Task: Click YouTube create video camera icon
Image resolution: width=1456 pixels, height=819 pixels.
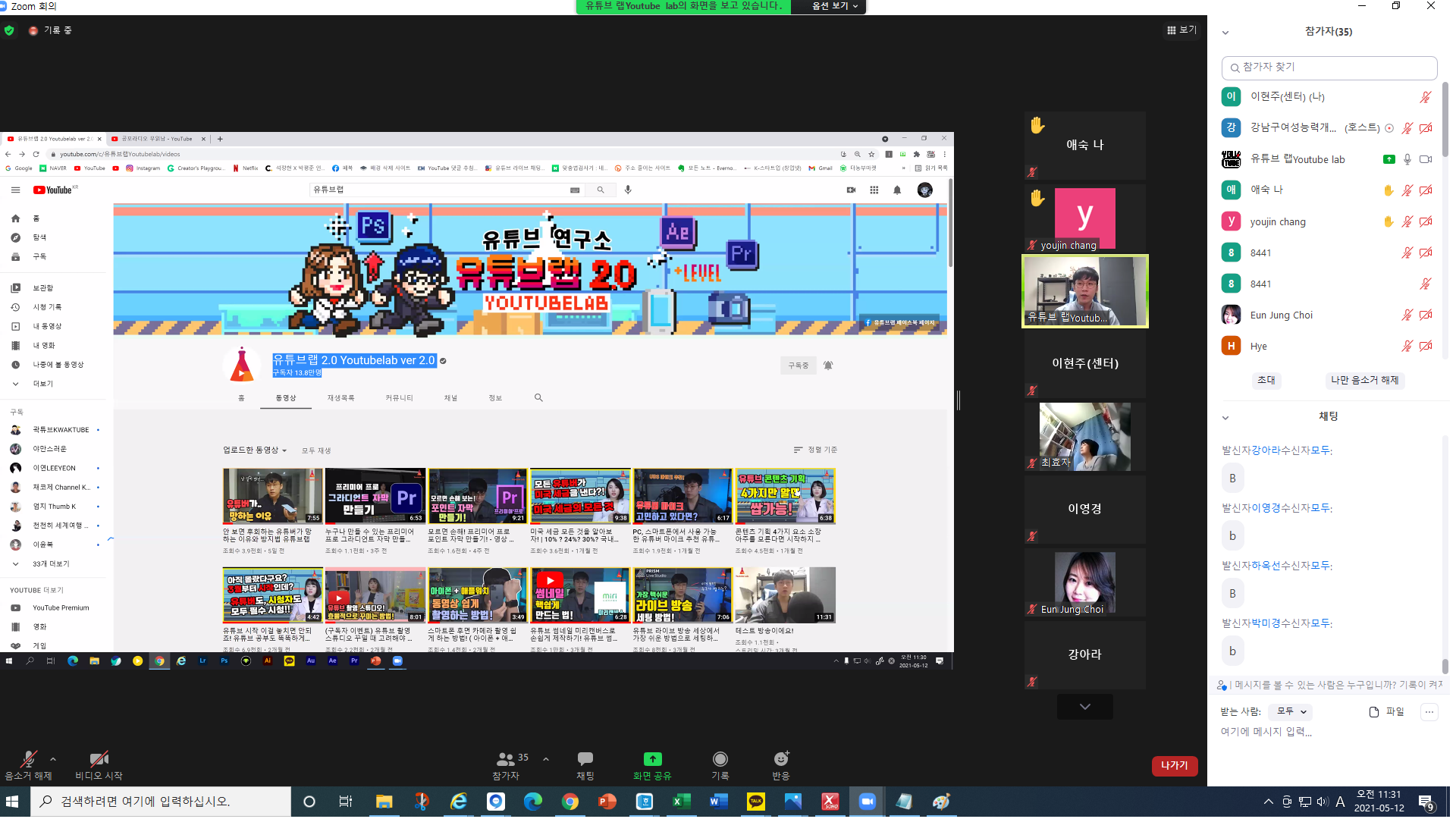Action: coord(851,190)
